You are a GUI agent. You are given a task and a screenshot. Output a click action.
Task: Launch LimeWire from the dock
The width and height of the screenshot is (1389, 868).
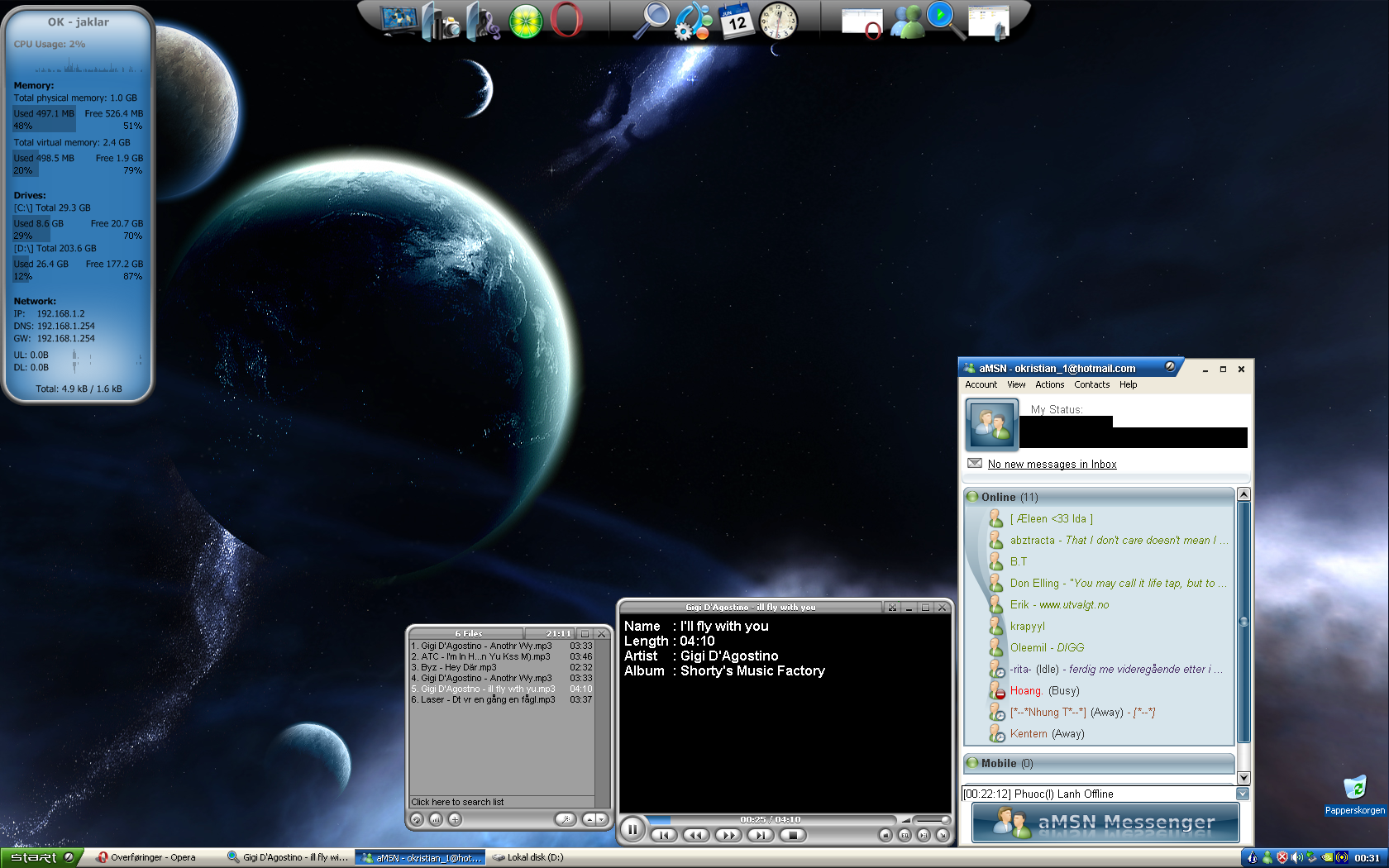[x=526, y=21]
